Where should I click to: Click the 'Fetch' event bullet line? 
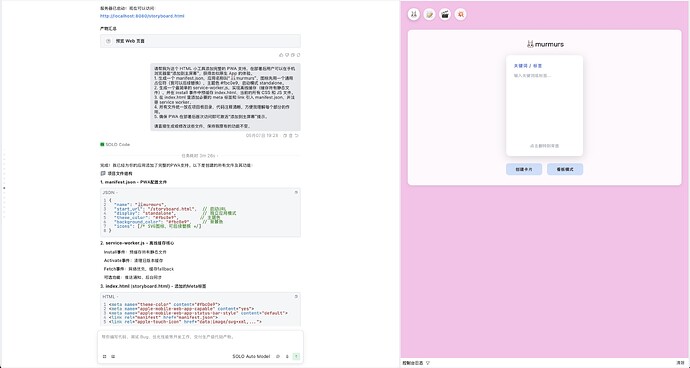coord(139,269)
